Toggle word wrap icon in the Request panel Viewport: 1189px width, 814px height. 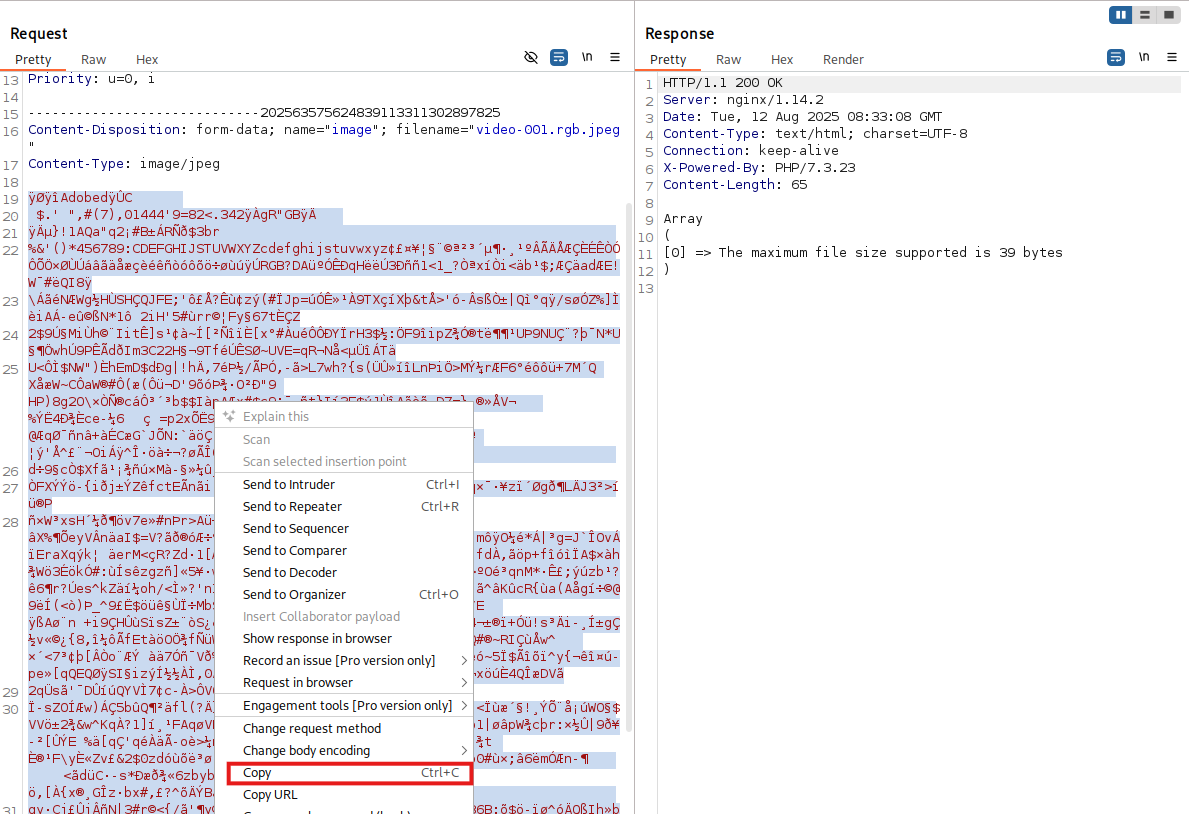pos(560,57)
